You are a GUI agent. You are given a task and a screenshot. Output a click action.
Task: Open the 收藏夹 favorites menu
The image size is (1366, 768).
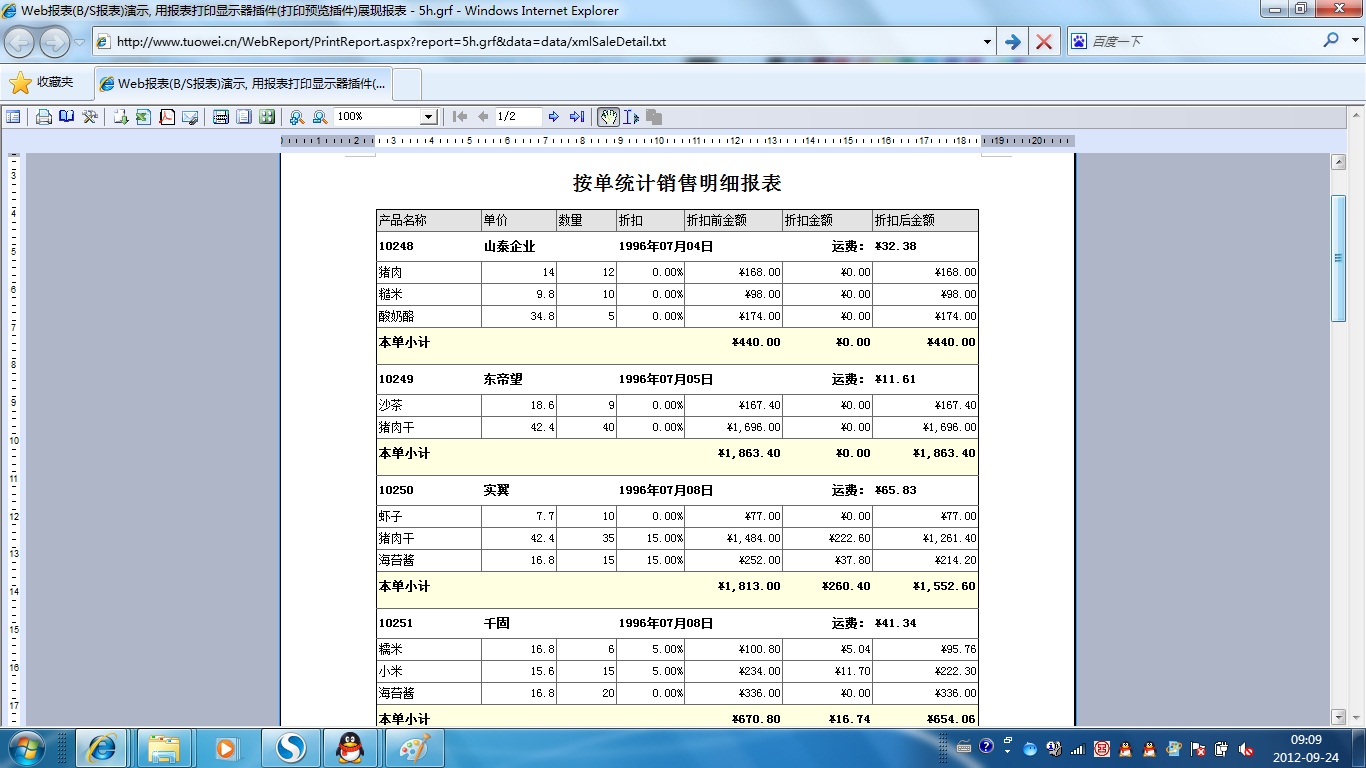pyautogui.click(x=42, y=83)
